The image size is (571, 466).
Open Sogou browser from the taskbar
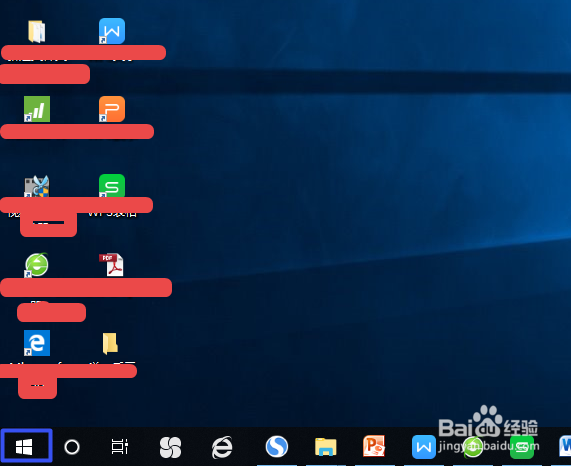tap(277, 446)
